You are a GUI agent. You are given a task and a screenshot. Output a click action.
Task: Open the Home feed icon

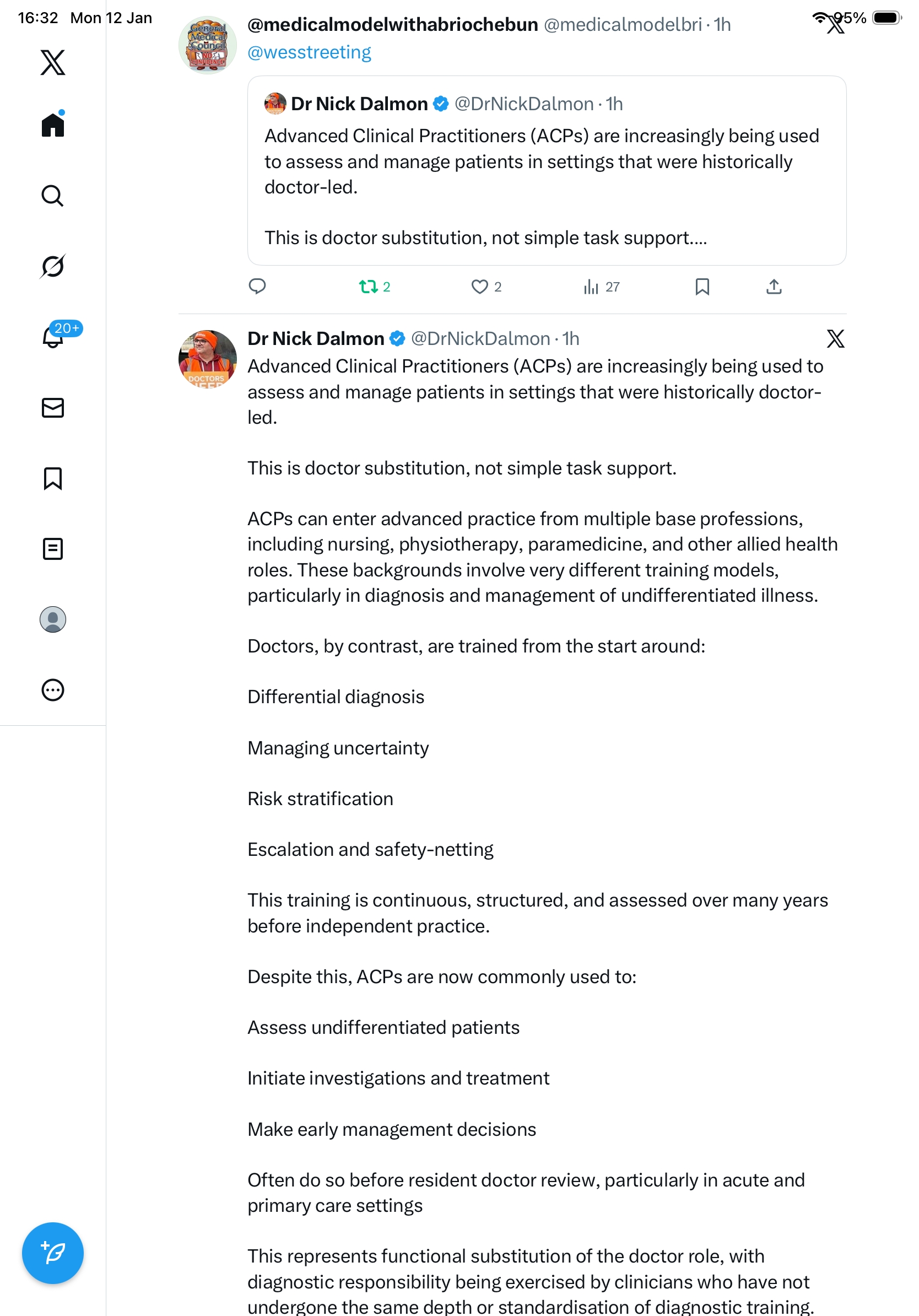(53, 125)
